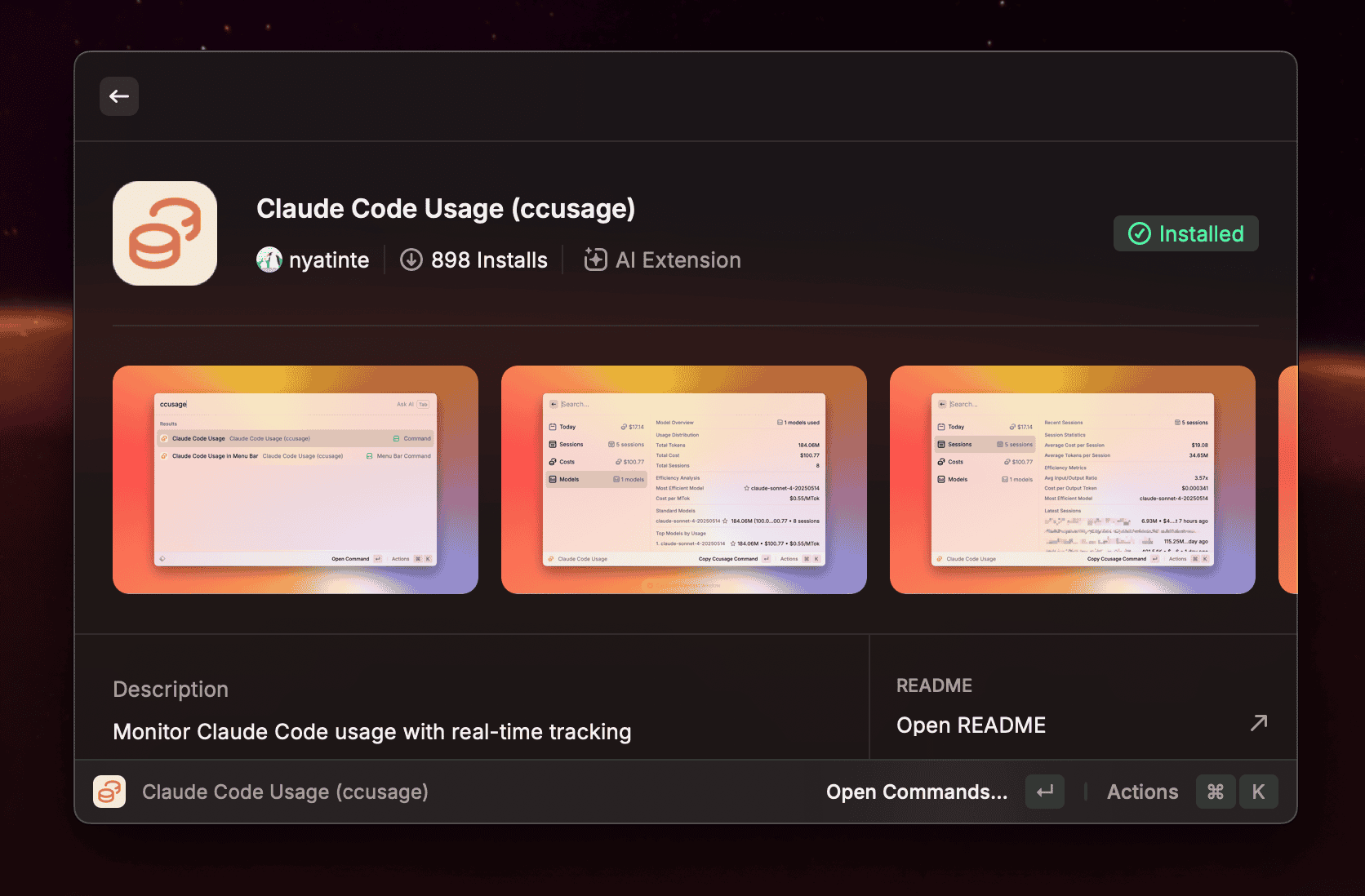The image size is (1365, 896).
Task: Click the author name nyatinte
Action: click(328, 259)
